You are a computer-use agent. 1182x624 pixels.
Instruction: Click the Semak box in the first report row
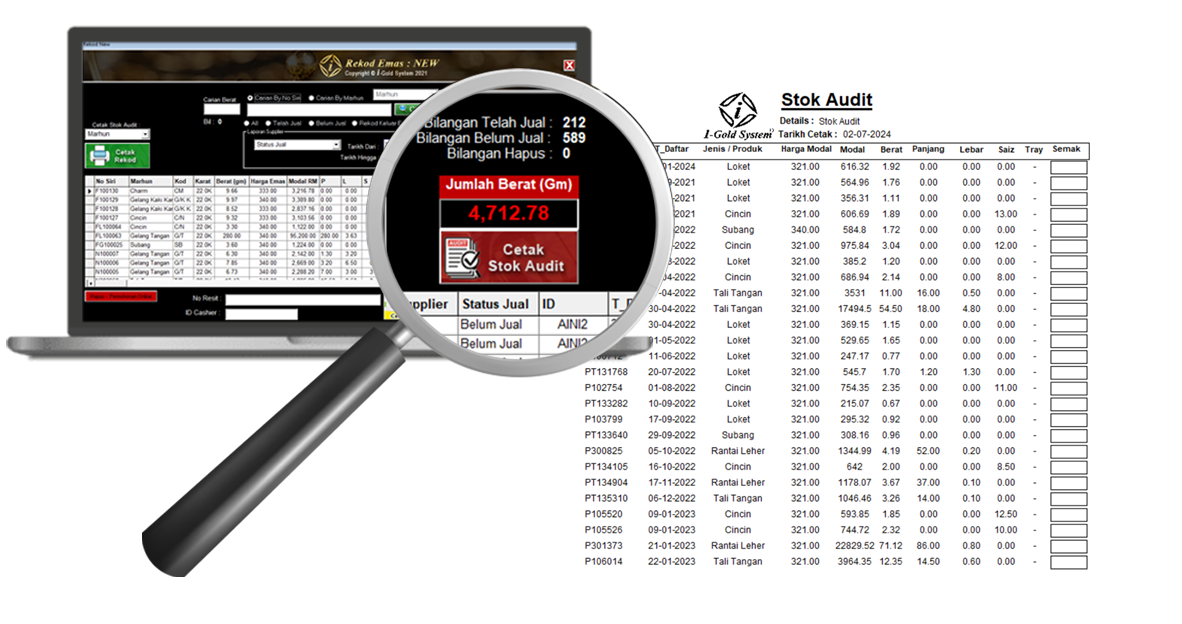(1067, 167)
